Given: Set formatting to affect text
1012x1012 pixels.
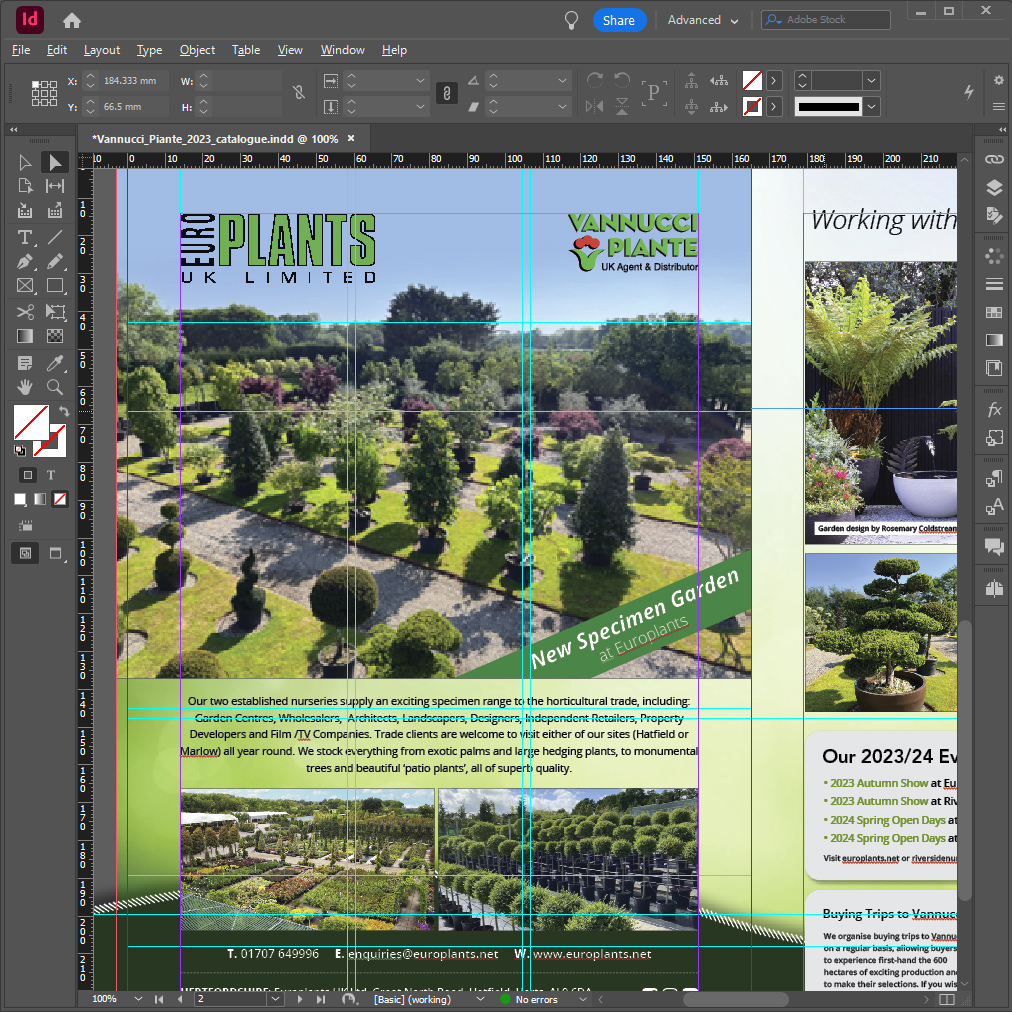Looking at the screenshot, I should 51,475.
